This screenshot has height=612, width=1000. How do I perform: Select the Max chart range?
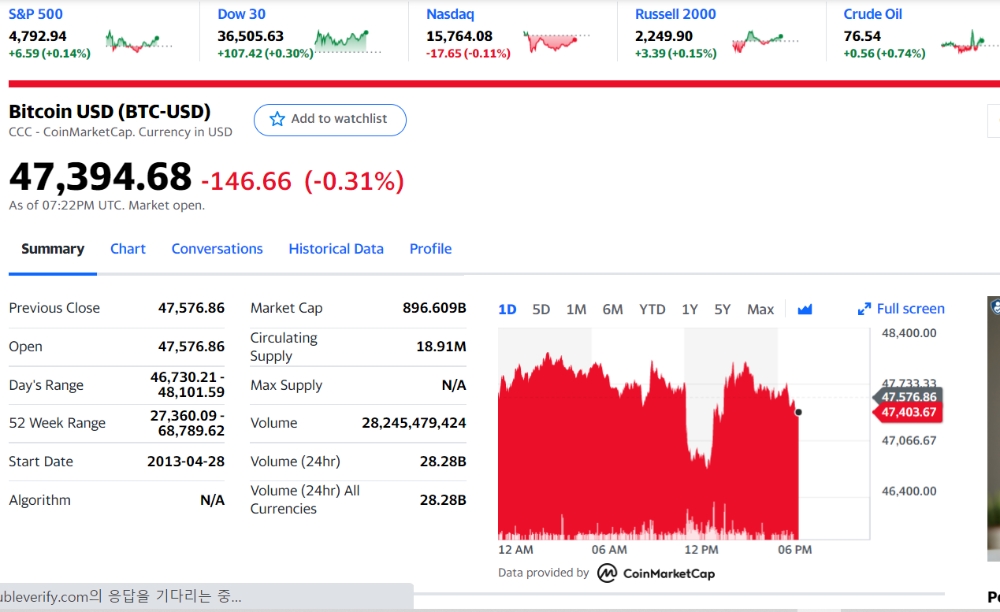pyautogui.click(x=760, y=310)
